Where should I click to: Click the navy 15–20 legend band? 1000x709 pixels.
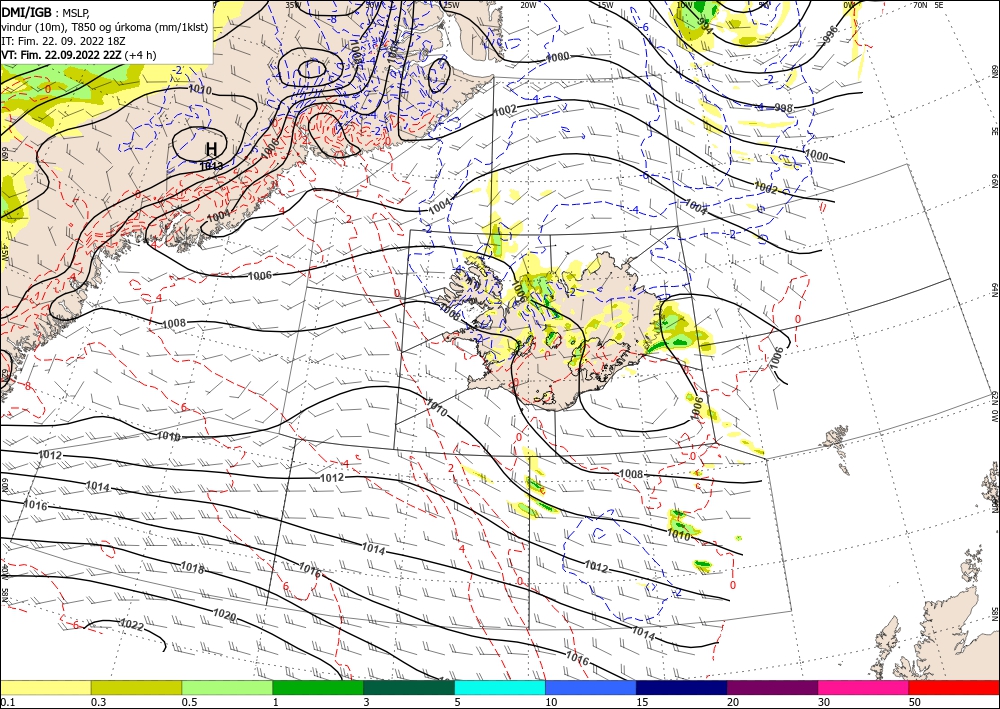tap(682, 687)
